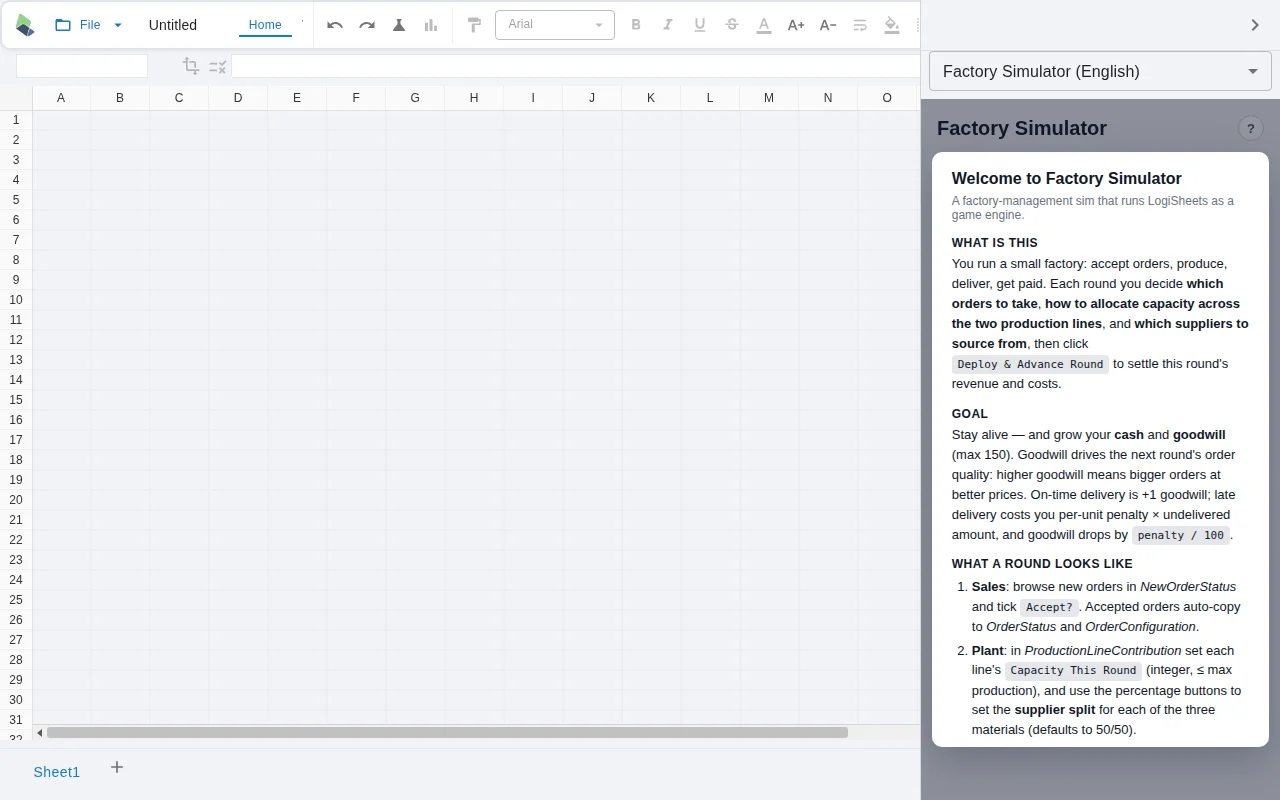Click the Deploy & Advance Round label
Screen dimensions: 1280x800
(1030, 364)
